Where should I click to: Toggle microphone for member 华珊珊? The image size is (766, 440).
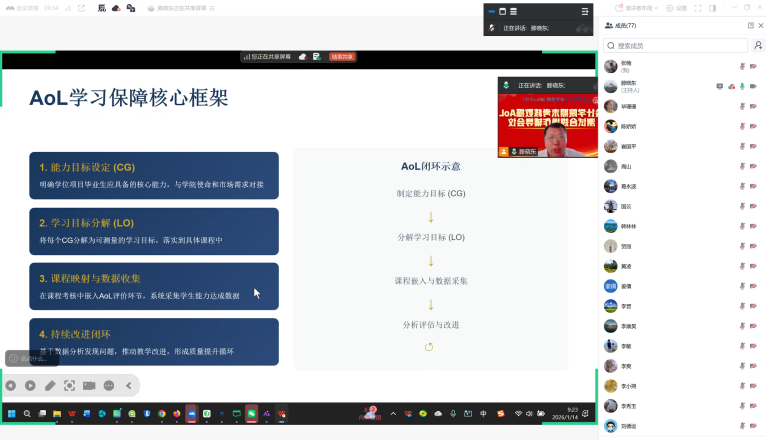(x=742, y=106)
